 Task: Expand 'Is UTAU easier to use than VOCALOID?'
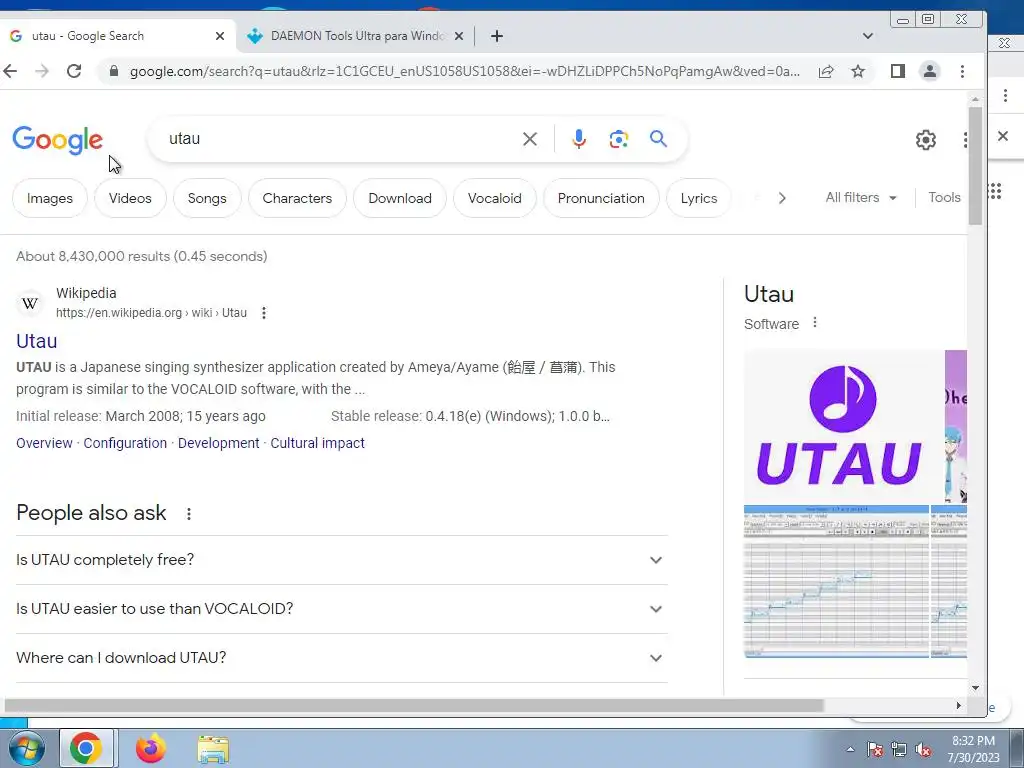(342, 609)
